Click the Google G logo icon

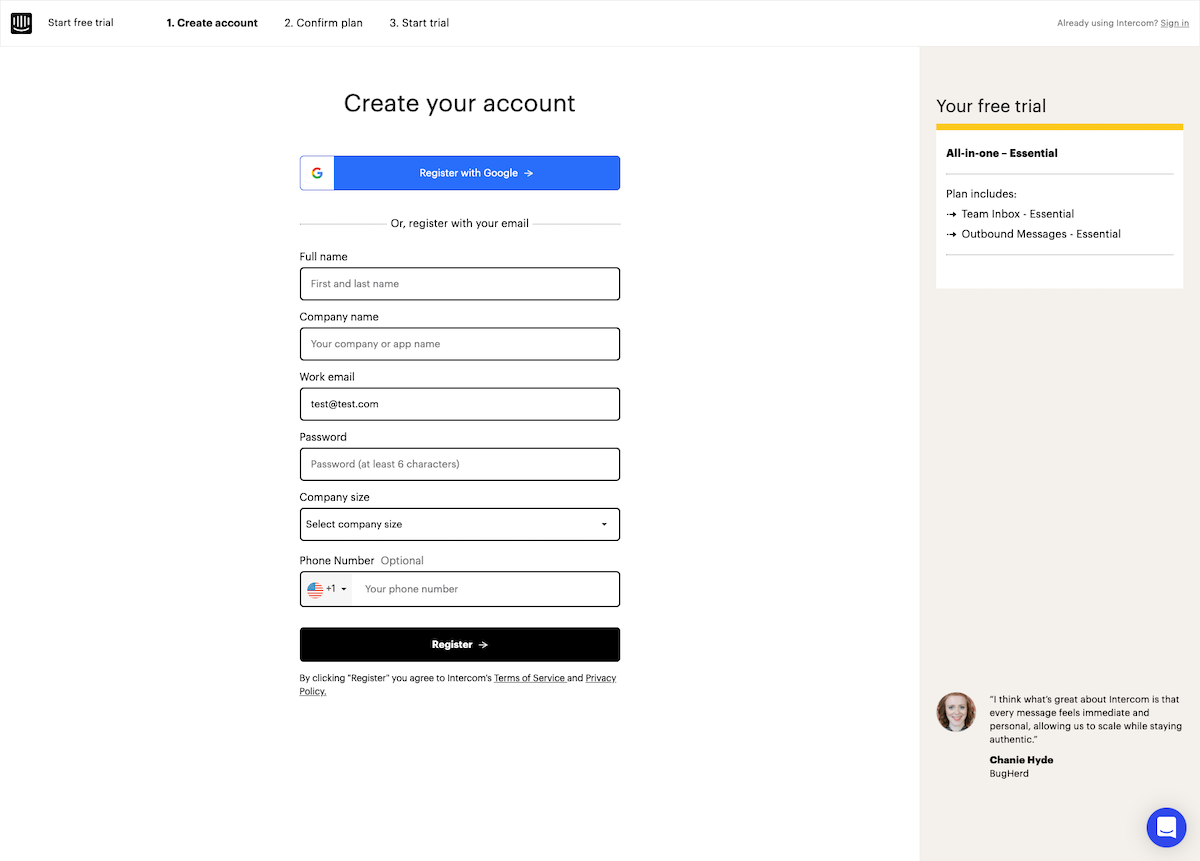(317, 173)
